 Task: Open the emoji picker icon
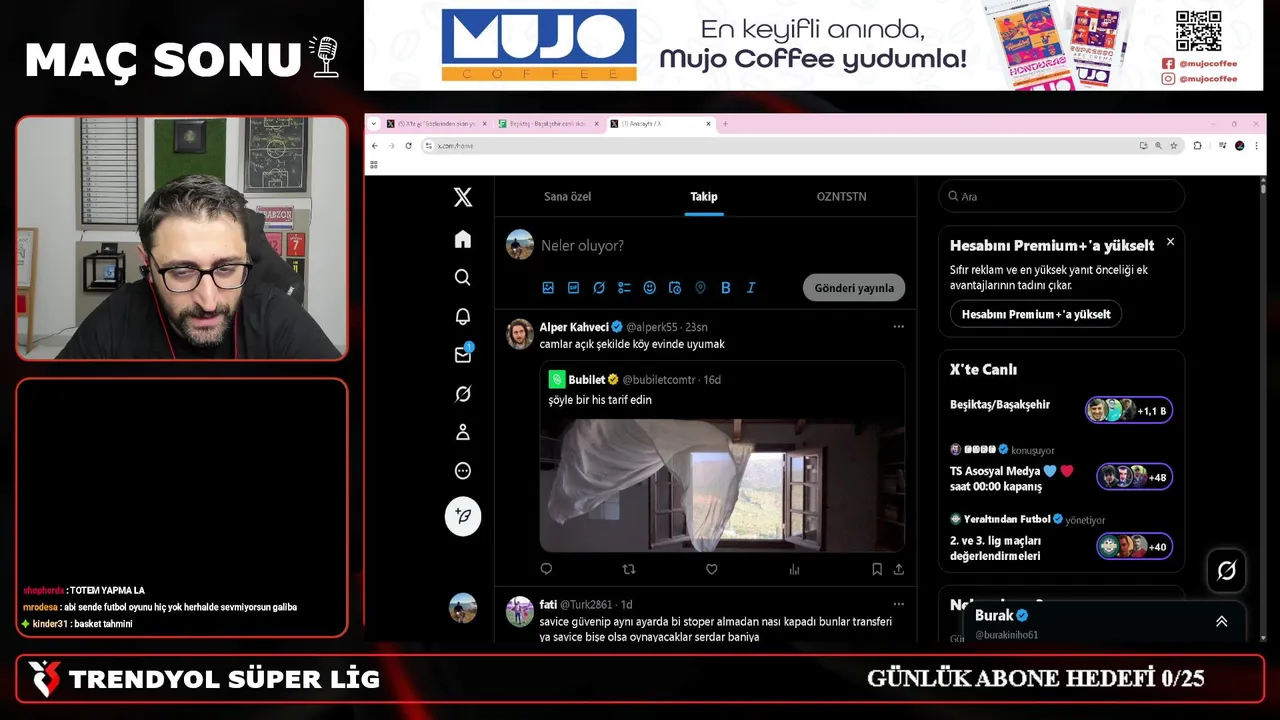649,288
